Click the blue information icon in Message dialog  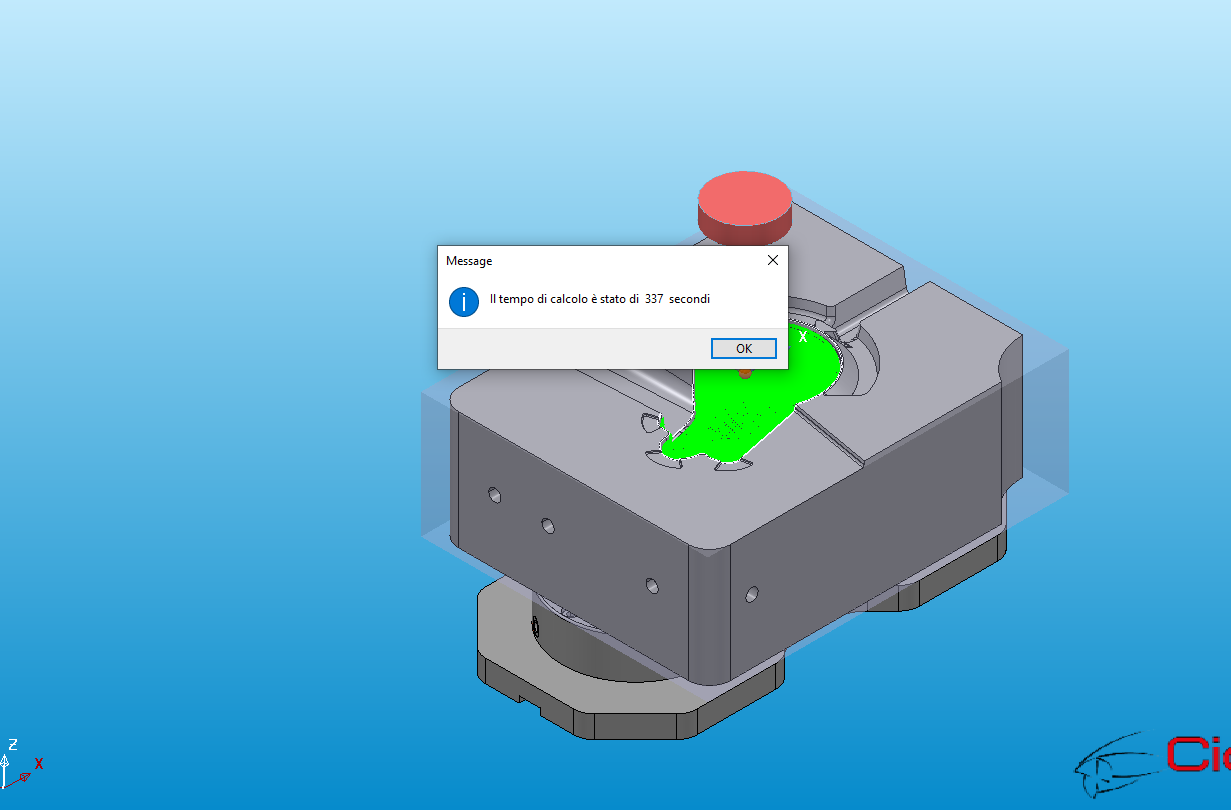coord(464,301)
